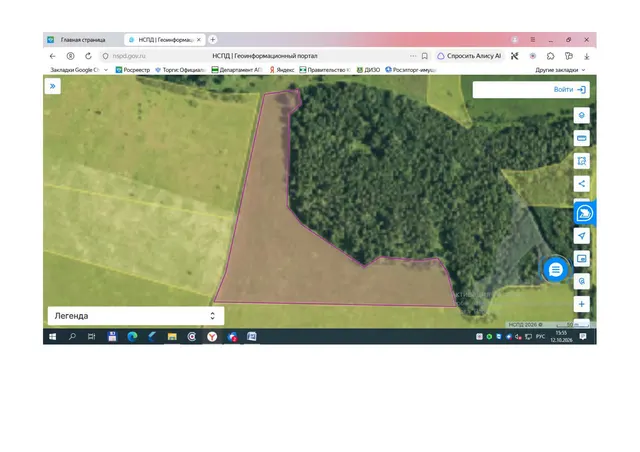Open Windows taskbar search

click(x=72, y=336)
